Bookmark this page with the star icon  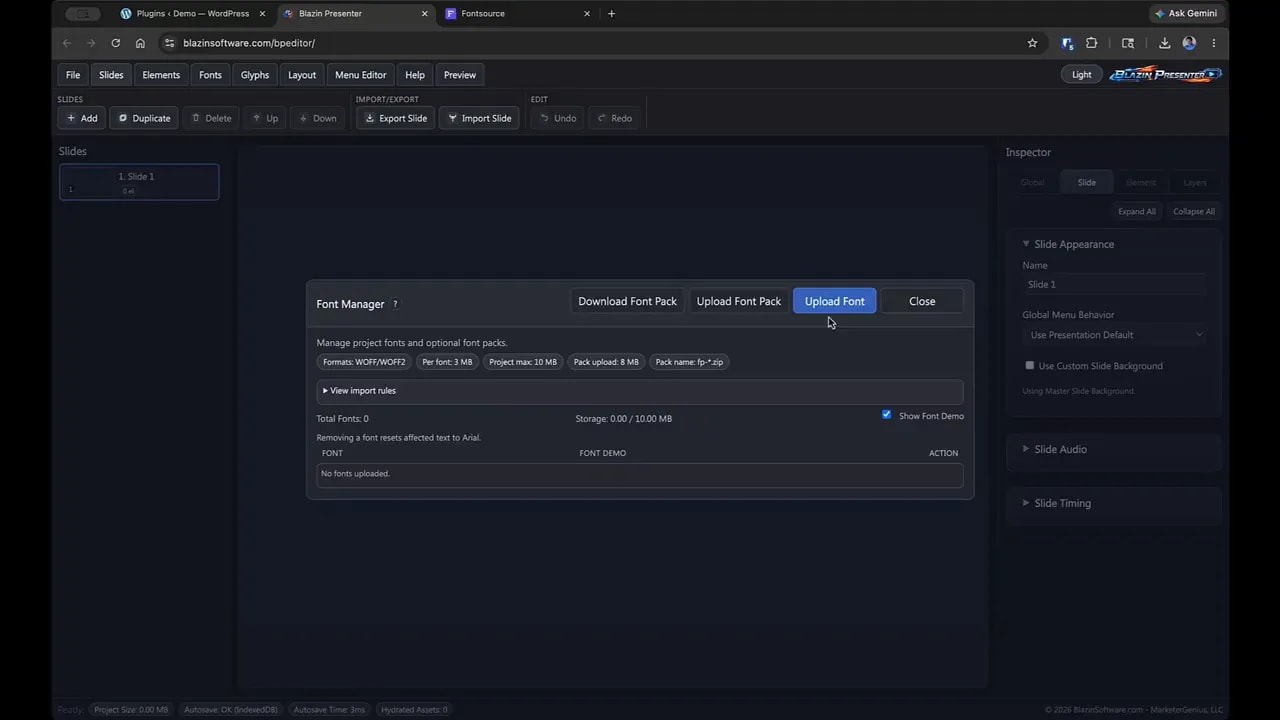(x=1032, y=43)
